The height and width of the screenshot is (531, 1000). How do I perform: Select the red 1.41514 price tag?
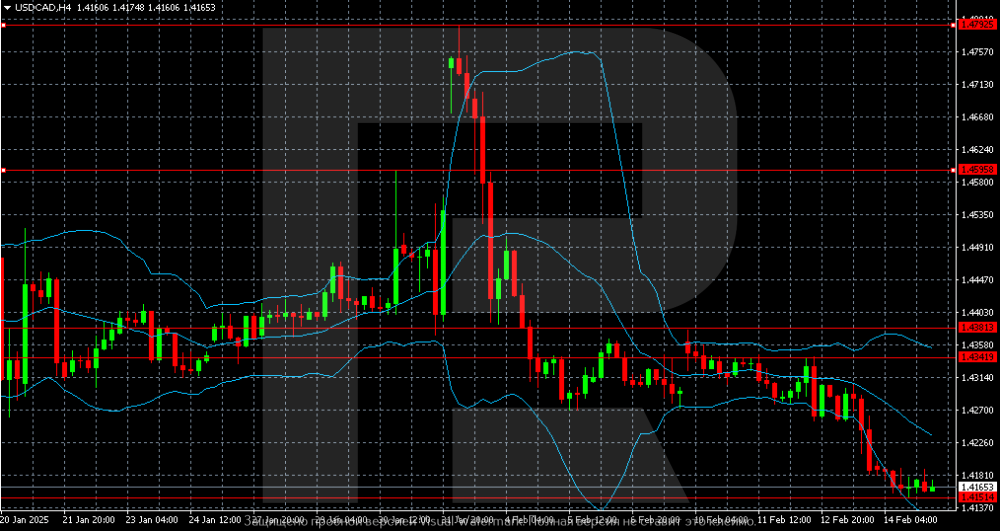tap(975, 497)
